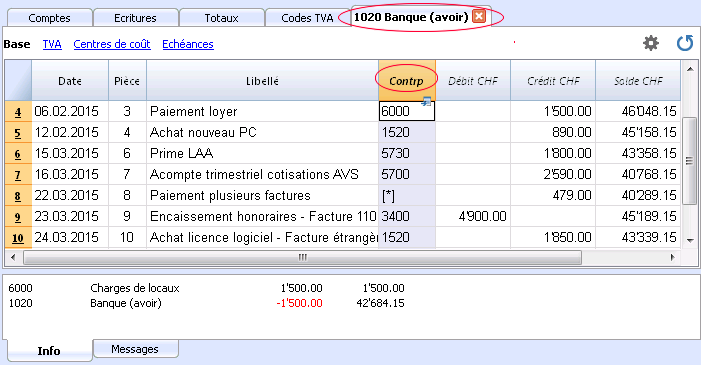
Task: Select the 1020 Banque (avoir) tab
Action: tap(411, 17)
